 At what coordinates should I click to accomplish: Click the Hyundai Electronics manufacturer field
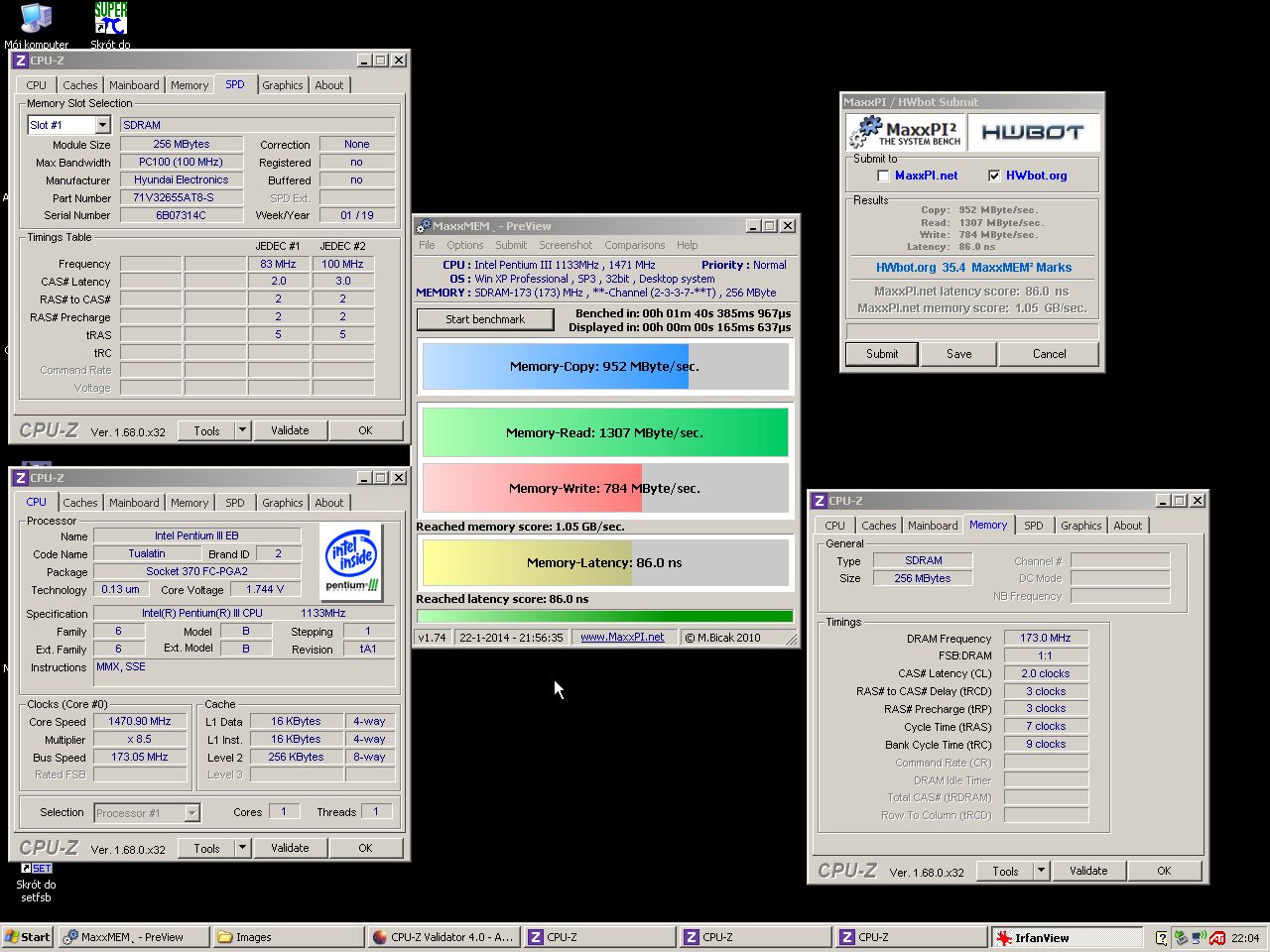pos(182,179)
